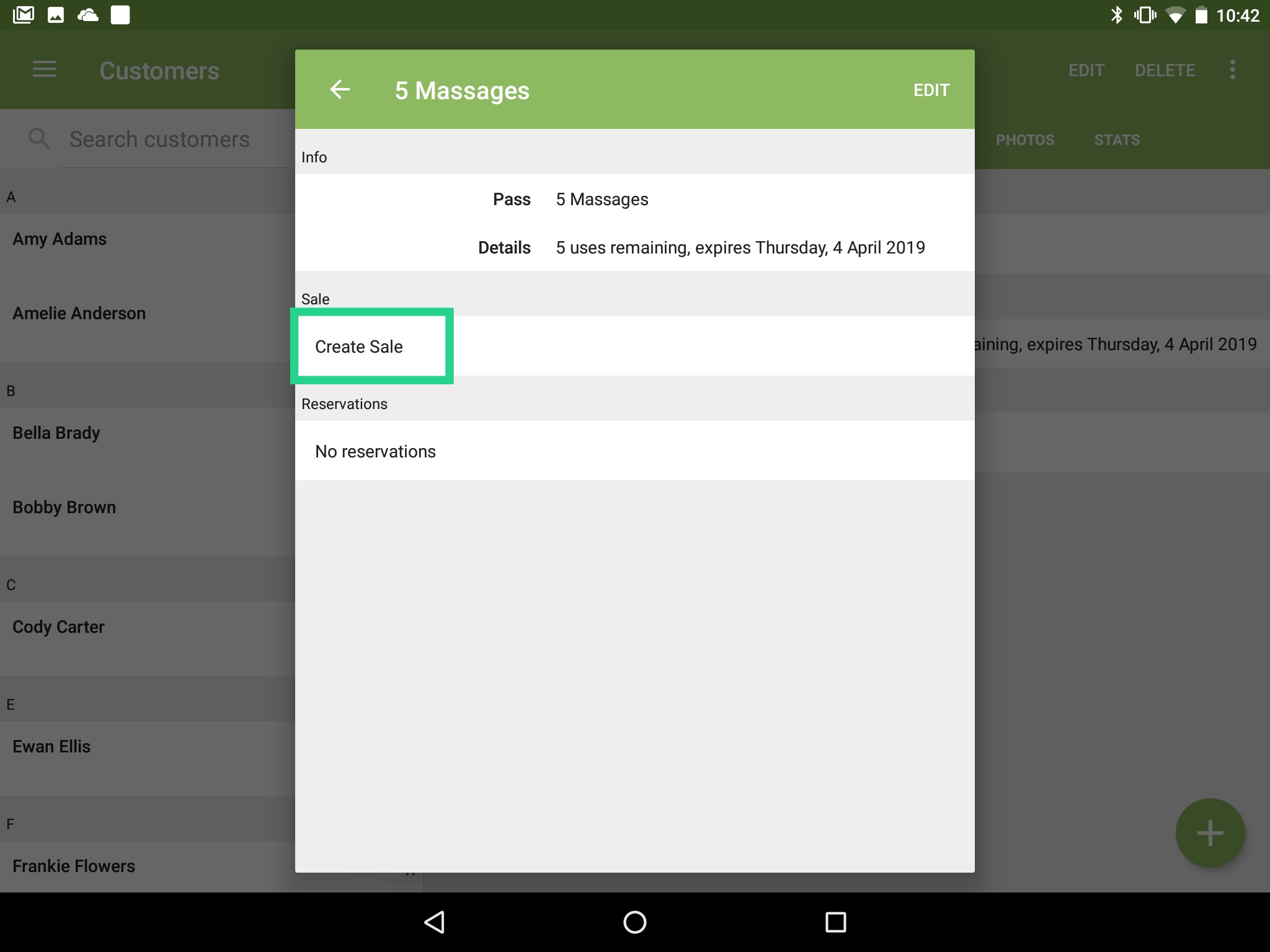
Task: Tap the Details row showing 5 uses remaining
Action: tap(635, 247)
